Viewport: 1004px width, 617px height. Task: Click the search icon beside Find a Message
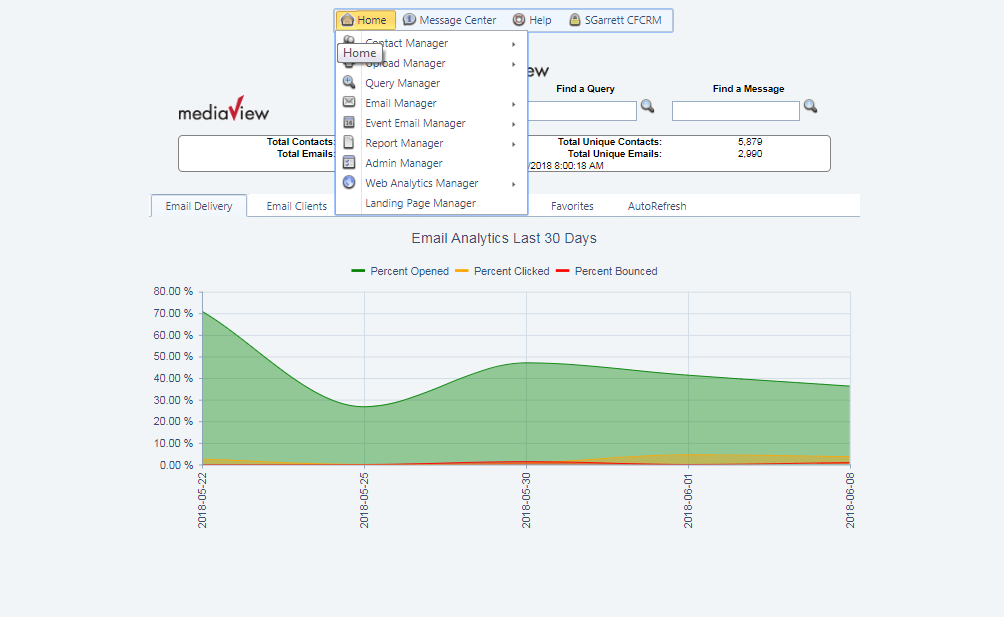click(x=811, y=106)
